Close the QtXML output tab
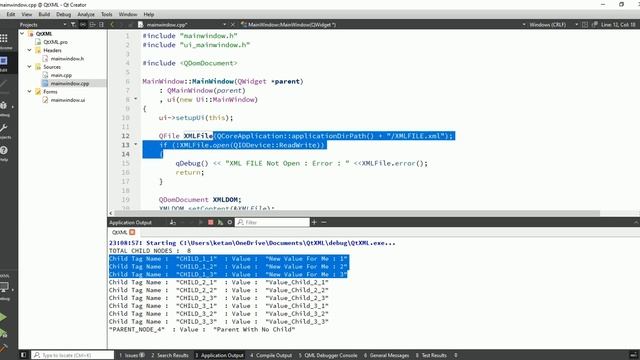Screen dimensions: 640x360 point(132,232)
